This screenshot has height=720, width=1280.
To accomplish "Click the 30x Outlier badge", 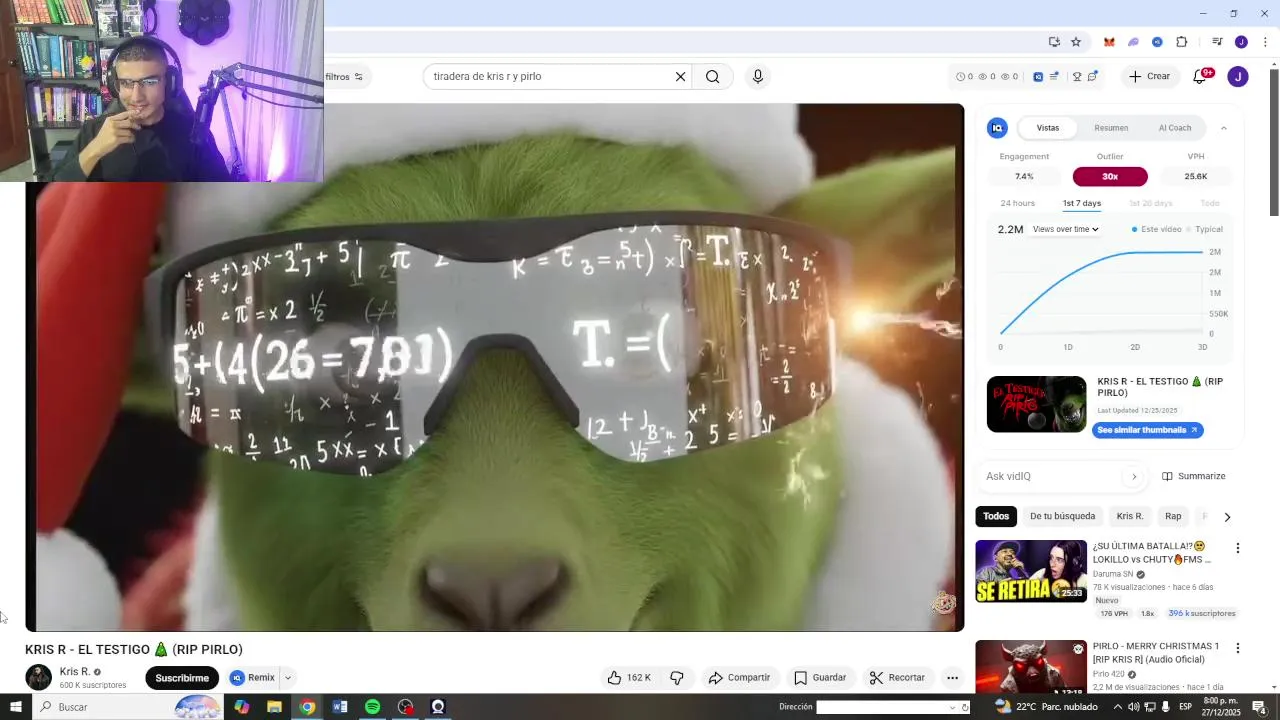I will (x=1110, y=176).
